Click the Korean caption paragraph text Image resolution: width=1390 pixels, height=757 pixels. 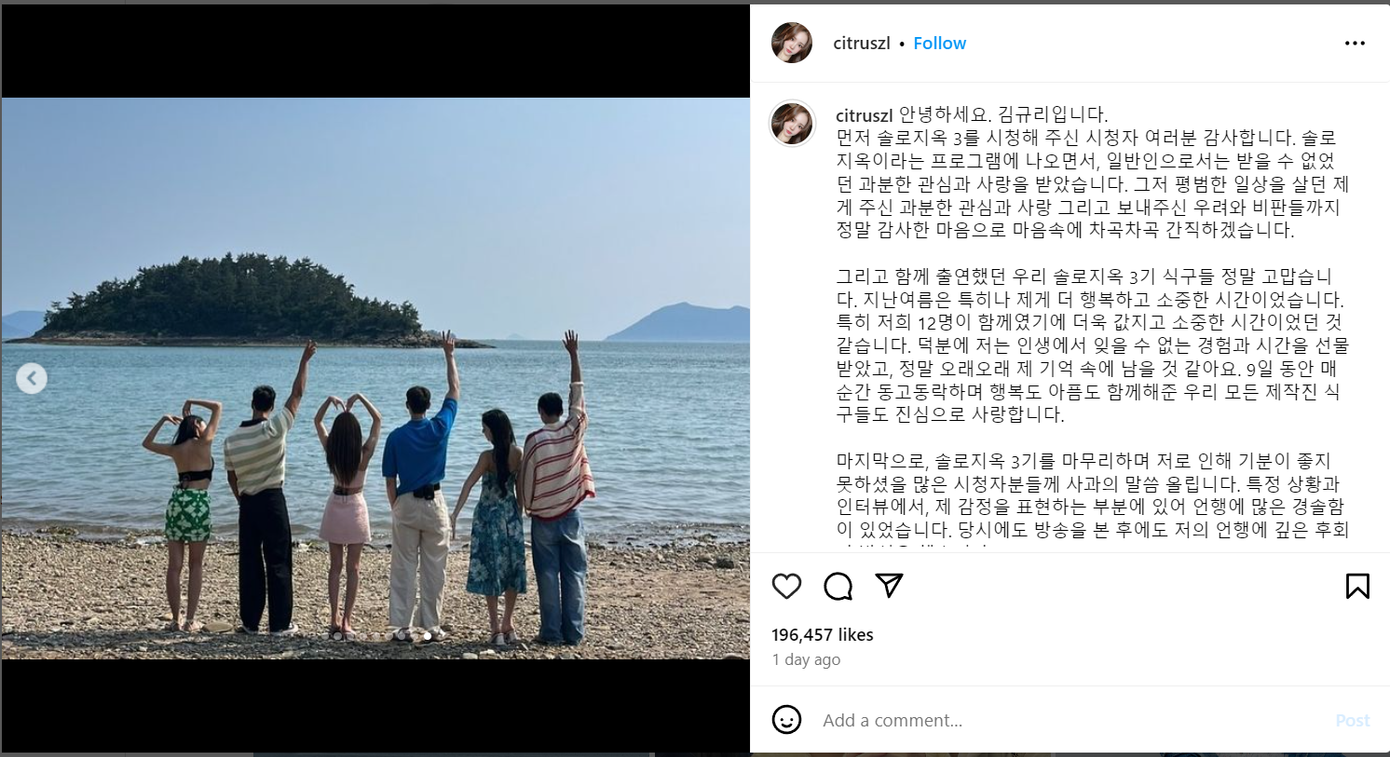[x=1093, y=330]
